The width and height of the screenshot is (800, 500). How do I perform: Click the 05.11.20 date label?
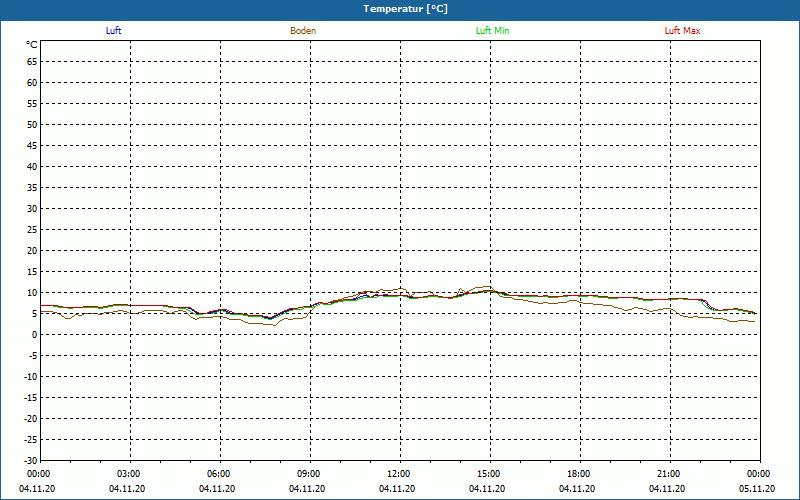[x=757, y=489]
